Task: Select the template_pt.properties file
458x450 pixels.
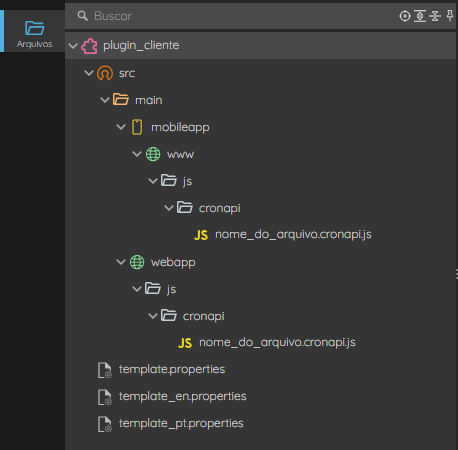Action: pyautogui.click(x=181, y=423)
